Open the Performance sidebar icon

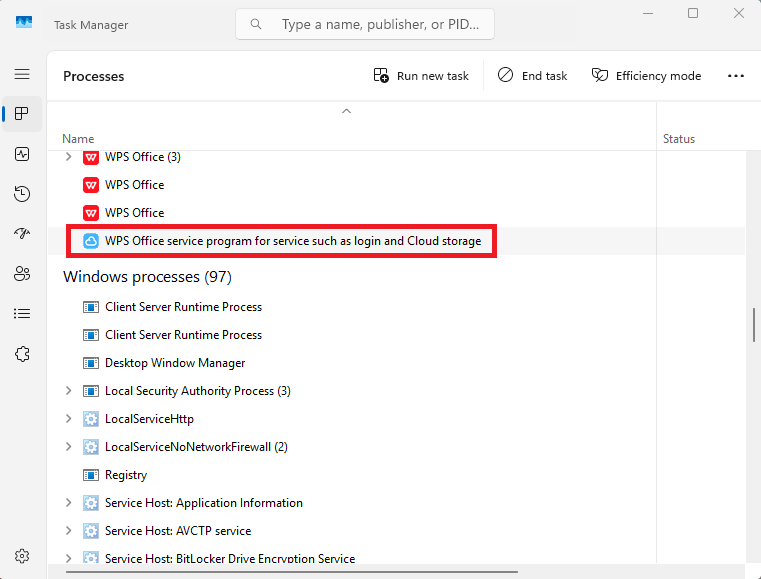(x=22, y=154)
